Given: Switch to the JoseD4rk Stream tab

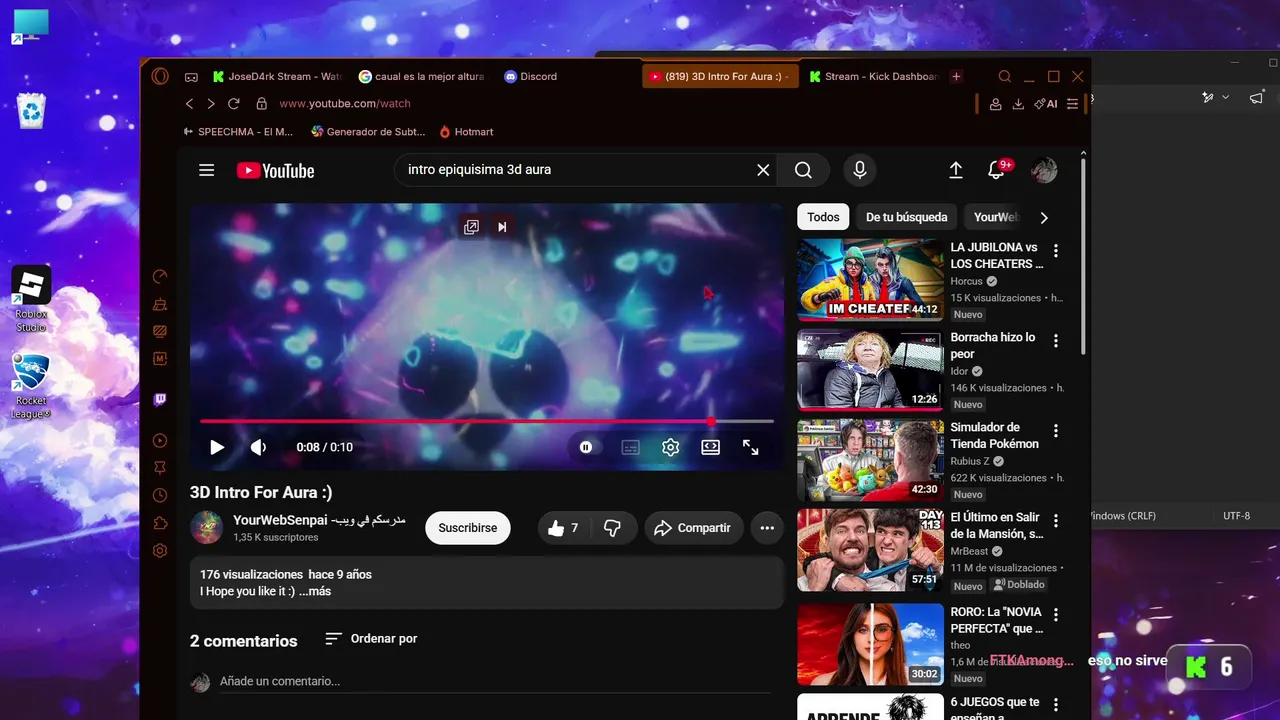Looking at the screenshot, I should click(277, 77).
